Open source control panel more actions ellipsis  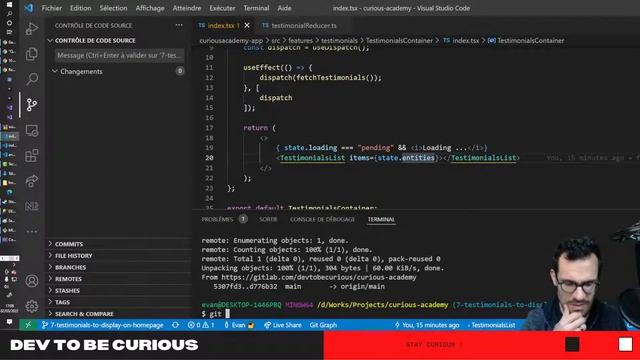[x=179, y=25]
